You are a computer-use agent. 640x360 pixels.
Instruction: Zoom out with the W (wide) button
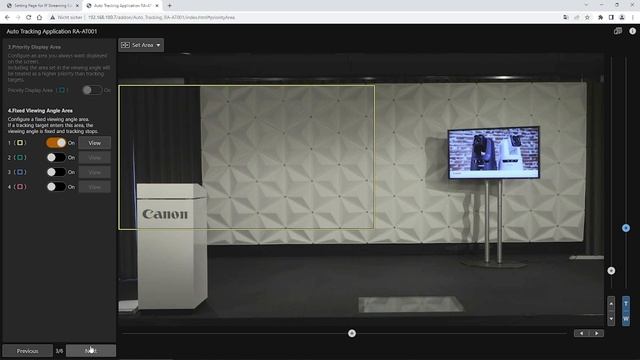tap(626, 319)
